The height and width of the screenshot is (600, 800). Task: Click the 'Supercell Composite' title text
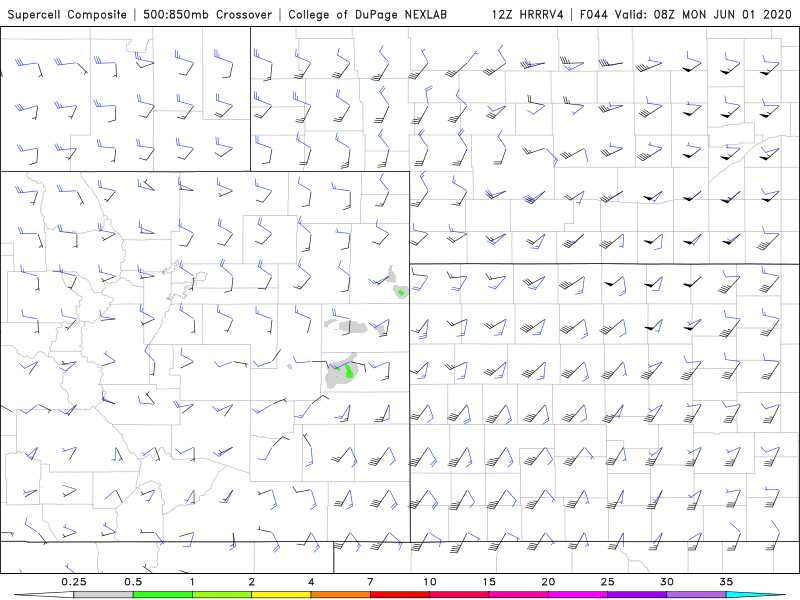coord(67,14)
